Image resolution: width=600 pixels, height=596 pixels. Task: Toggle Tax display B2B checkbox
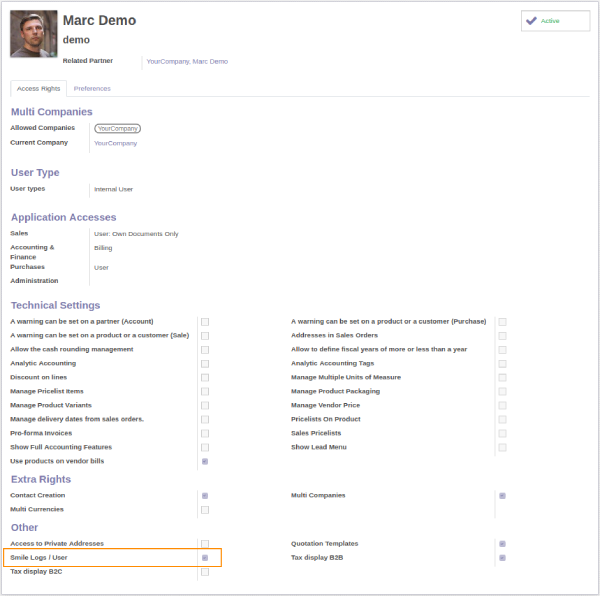click(x=502, y=558)
